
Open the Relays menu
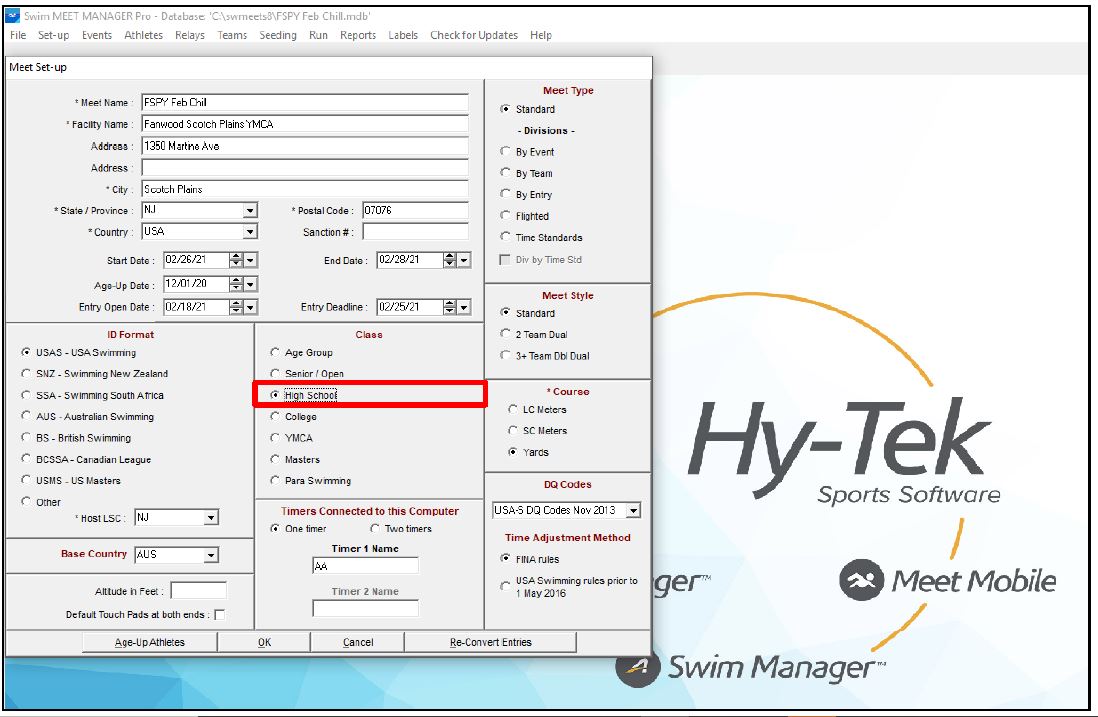[x=190, y=35]
